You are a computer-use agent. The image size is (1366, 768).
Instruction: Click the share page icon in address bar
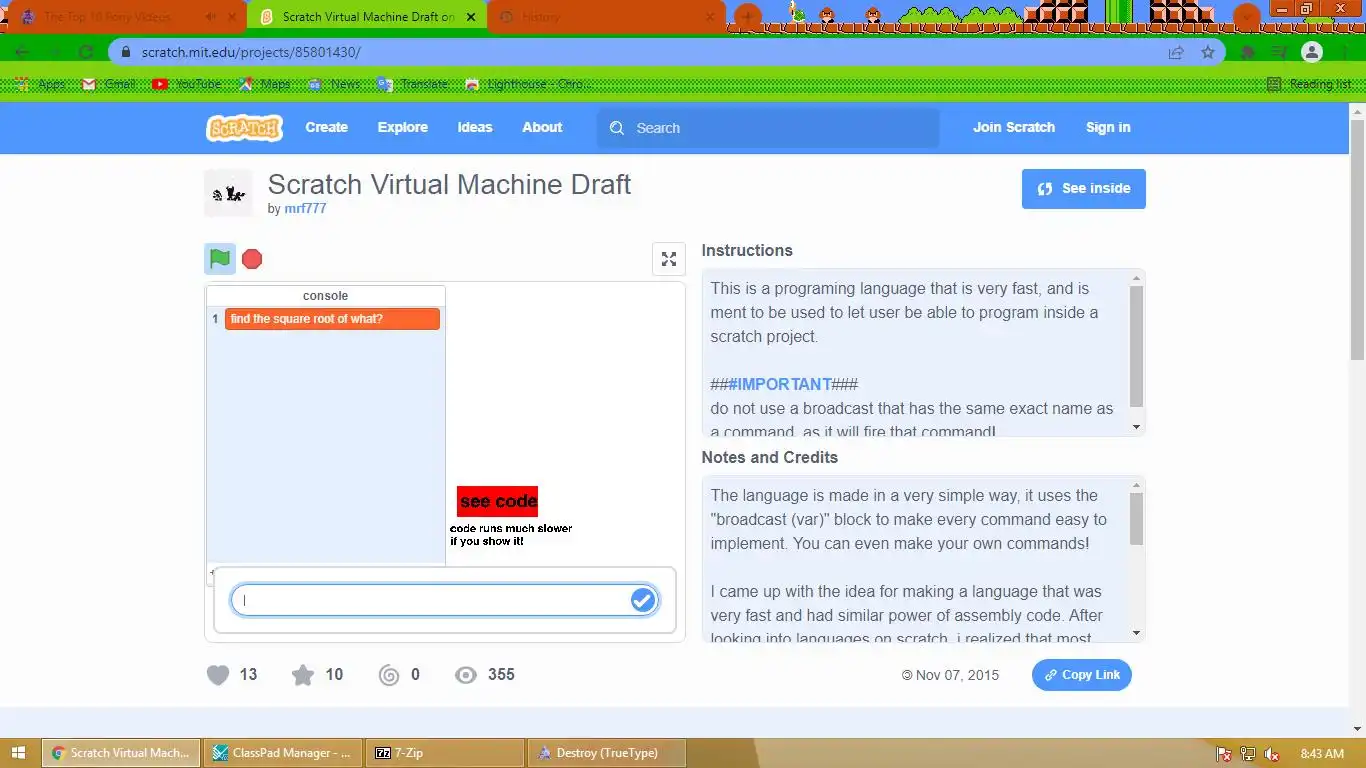click(1176, 52)
